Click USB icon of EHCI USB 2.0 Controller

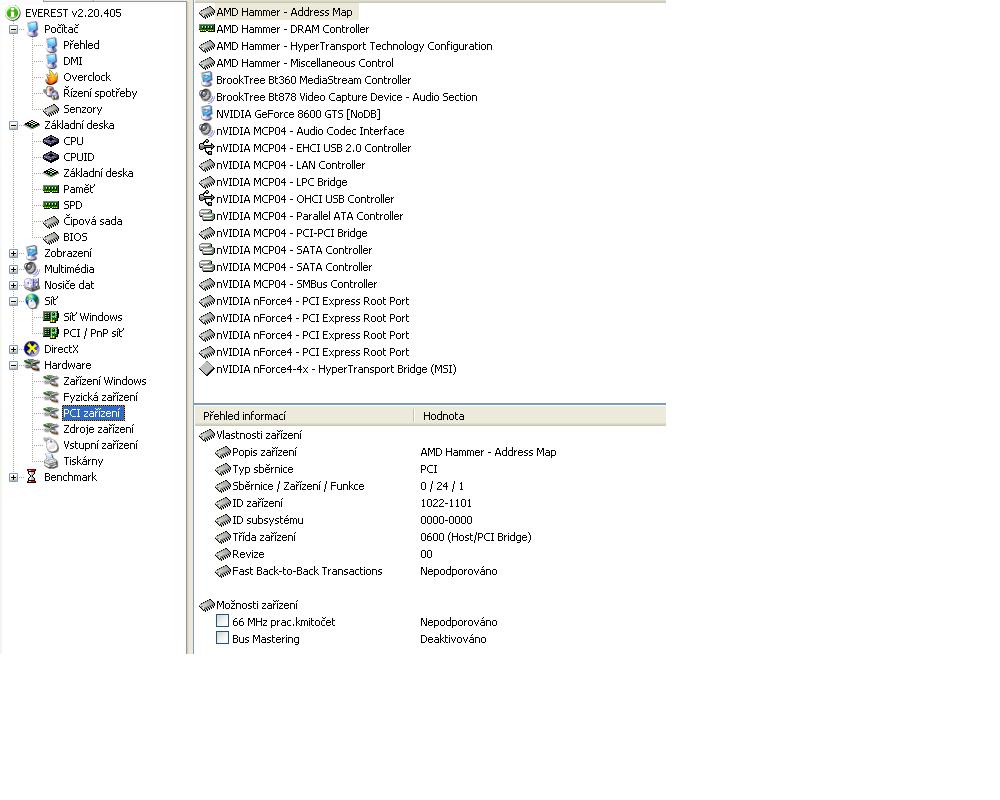[x=206, y=147]
